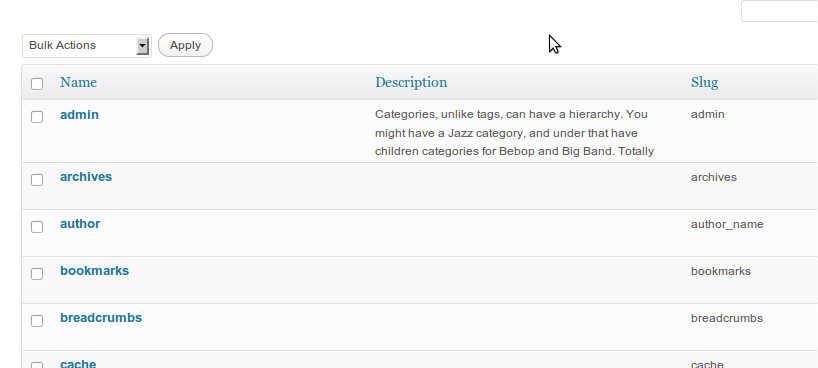Open the breadcrumbs category link
This screenshot has height=368, width=818.
pos(101,318)
